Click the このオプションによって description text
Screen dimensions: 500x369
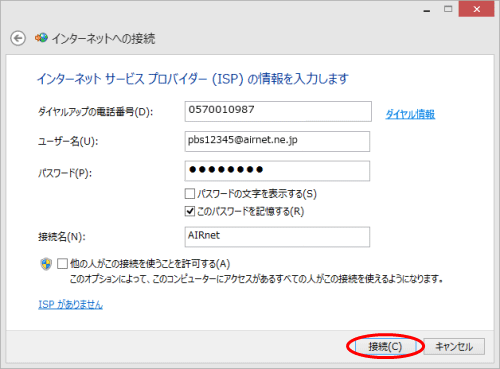coord(256,279)
